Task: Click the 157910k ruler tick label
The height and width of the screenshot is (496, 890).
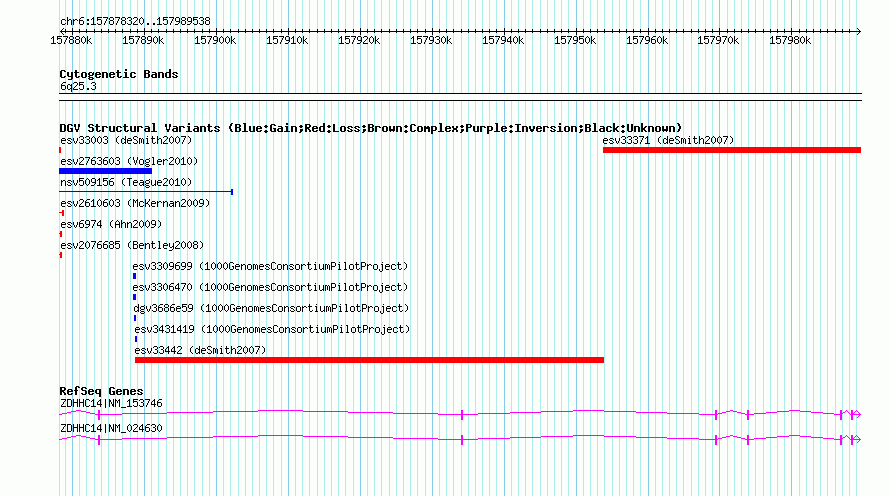Action: 287,40
